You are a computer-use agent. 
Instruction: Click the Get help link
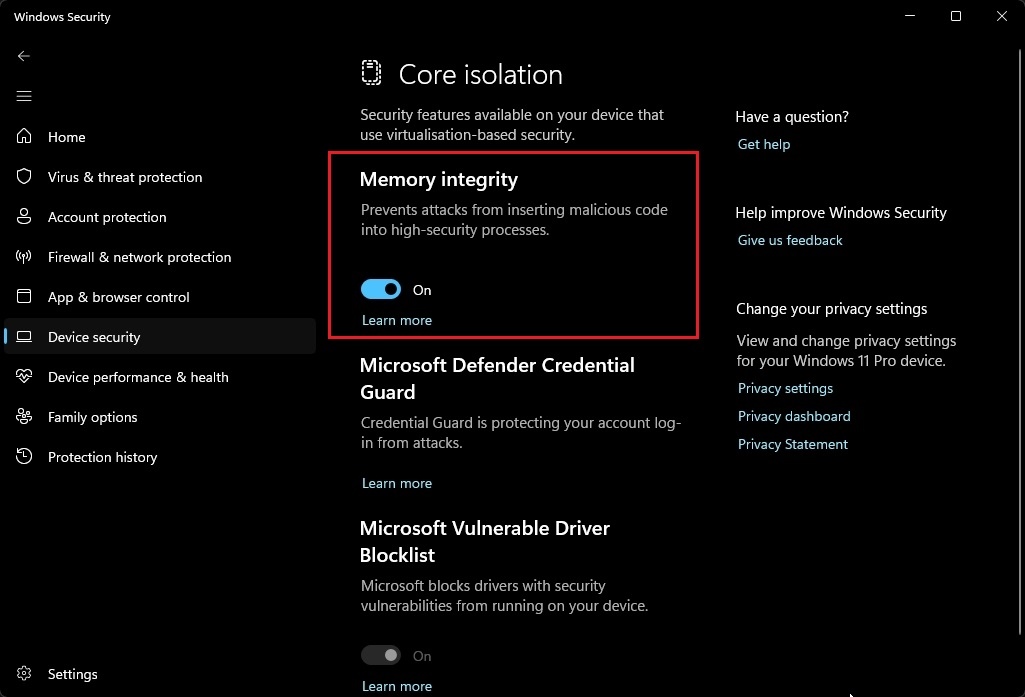click(x=763, y=144)
